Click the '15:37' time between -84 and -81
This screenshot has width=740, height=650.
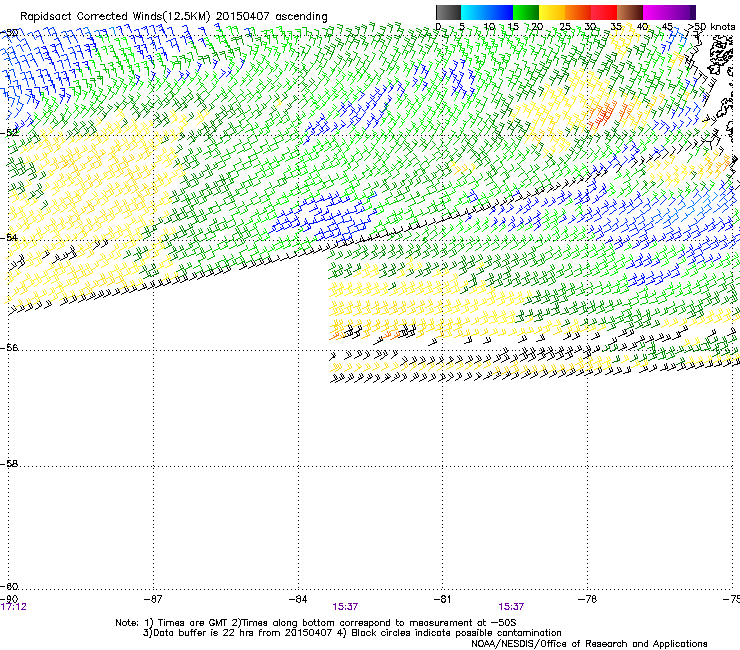click(x=345, y=607)
